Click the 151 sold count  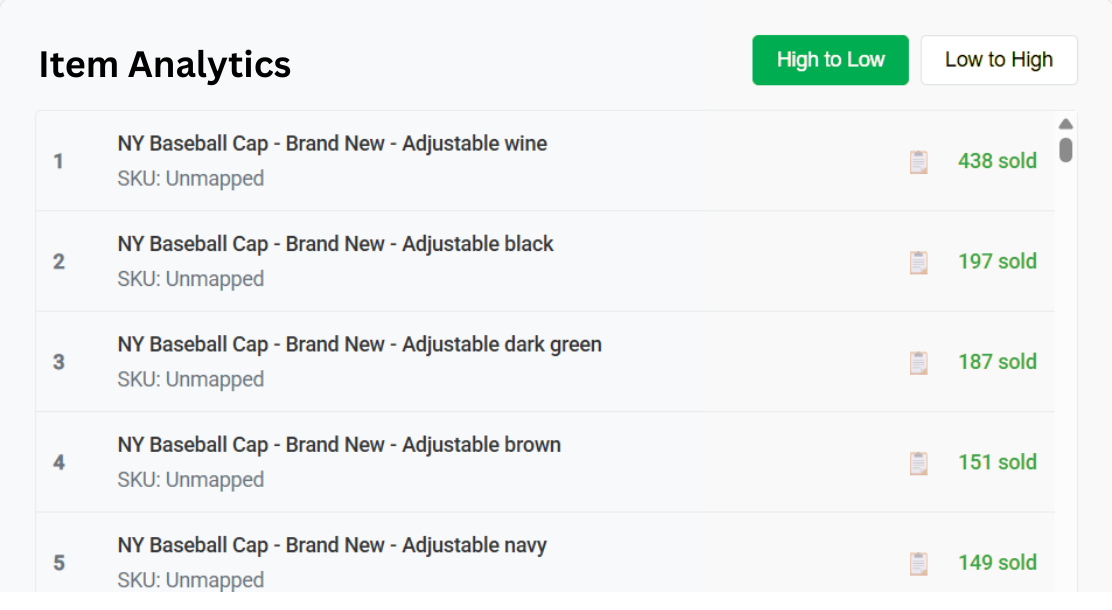(997, 463)
